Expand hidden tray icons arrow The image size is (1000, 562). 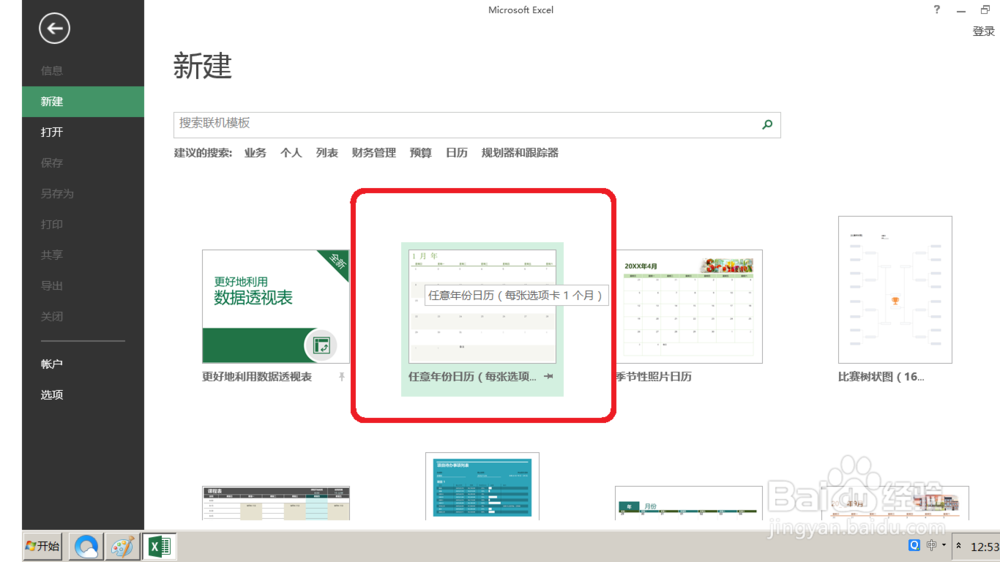click(958, 545)
